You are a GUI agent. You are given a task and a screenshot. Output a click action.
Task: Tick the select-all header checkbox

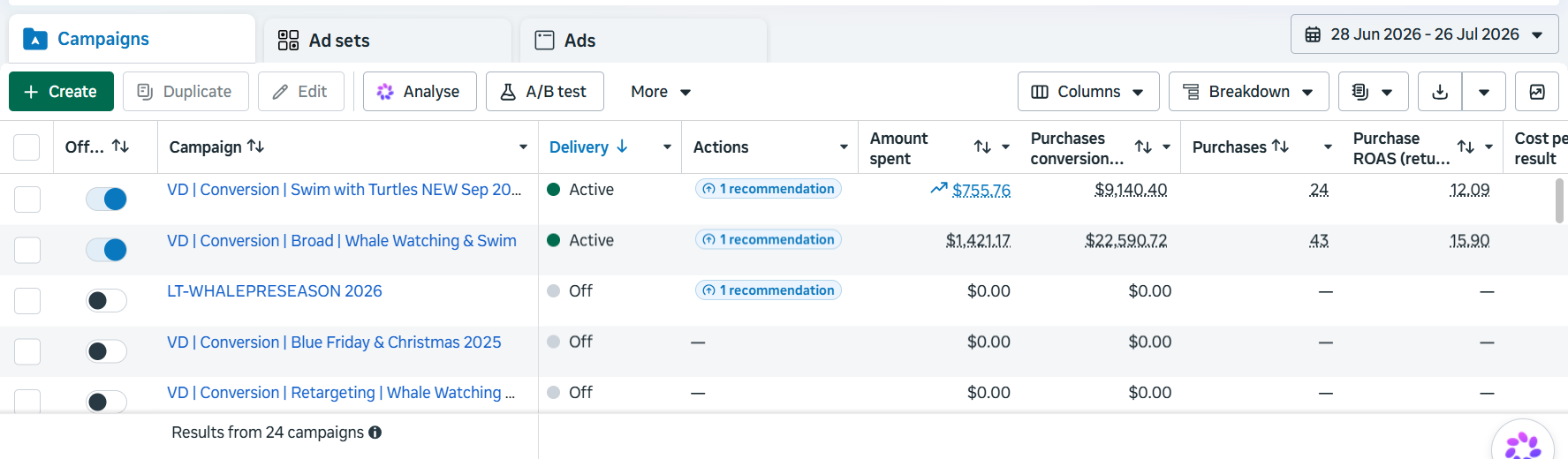click(x=27, y=147)
